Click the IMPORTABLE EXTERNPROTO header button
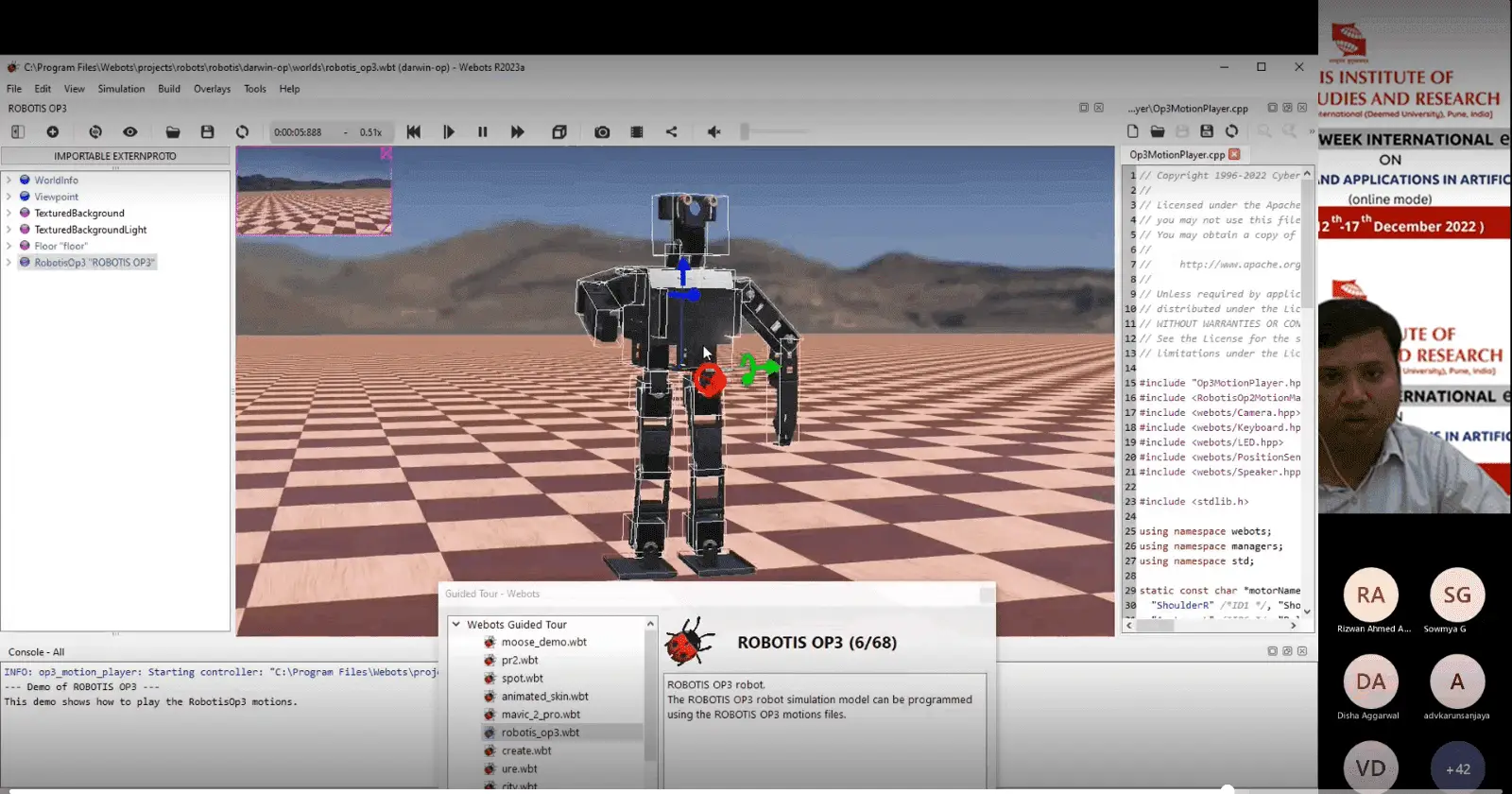Image resolution: width=1512 pixels, height=794 pixels. (x=115, y=156)
